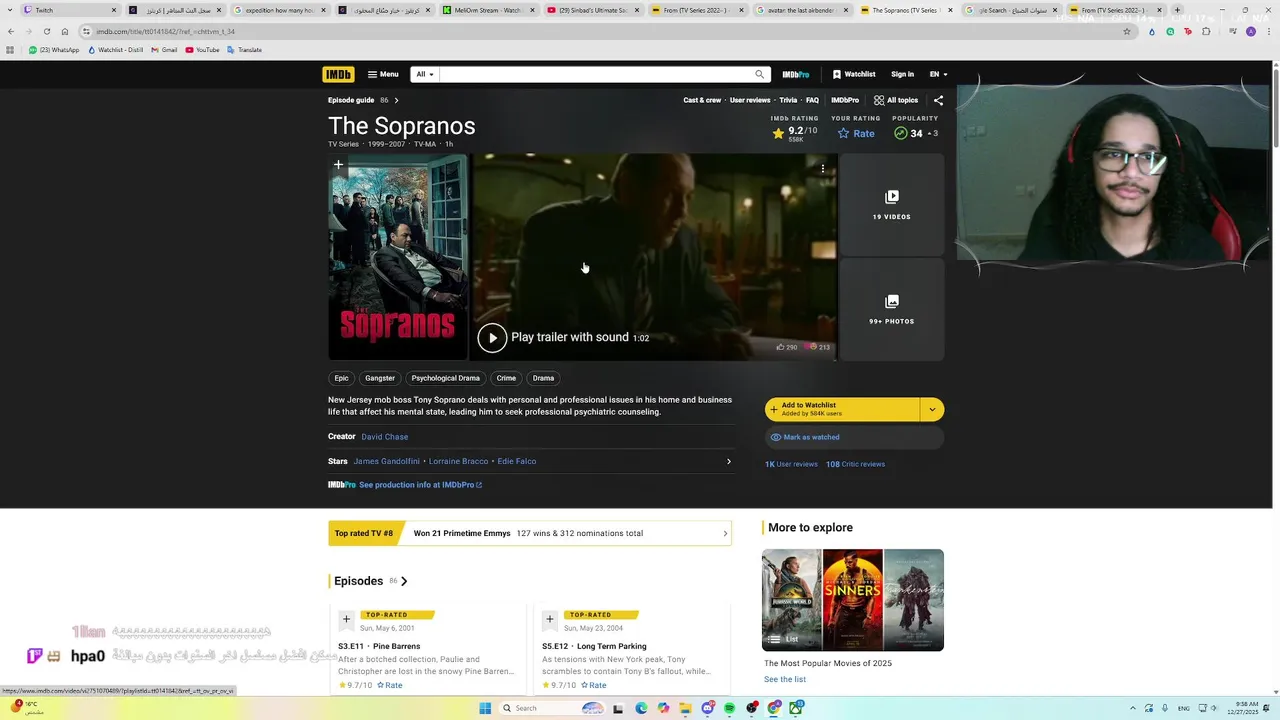Viewport: 1280px width, 720px height.
Task: Open the All search category dropdown
Action: (425, 74)
